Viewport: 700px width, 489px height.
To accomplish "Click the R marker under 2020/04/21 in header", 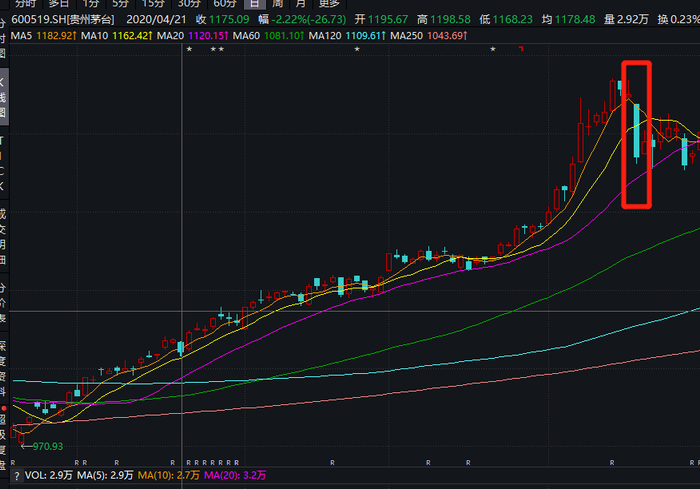I will coord(172,463).
